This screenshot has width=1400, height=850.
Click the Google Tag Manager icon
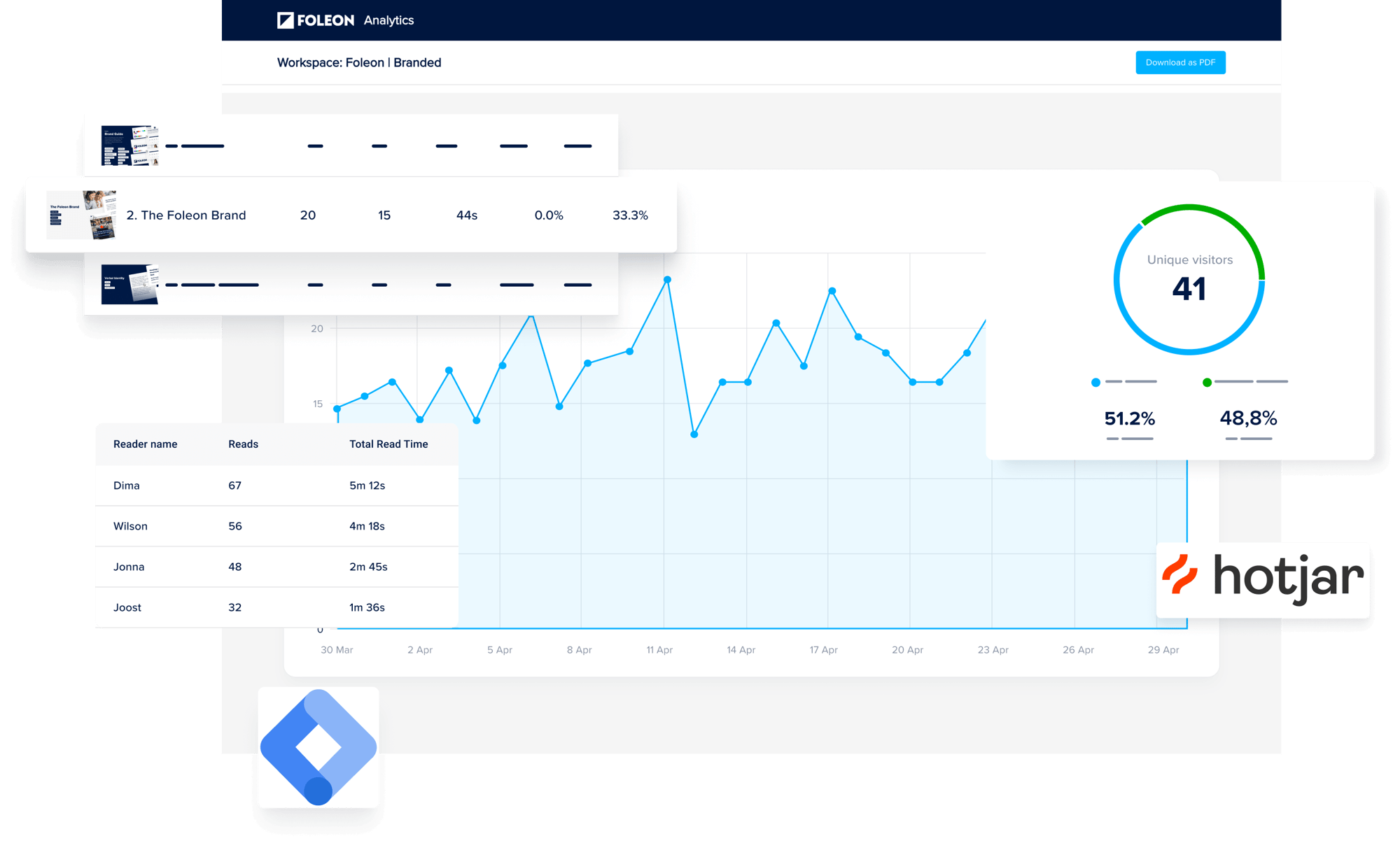pyautogui.click(x=318, y=746)
